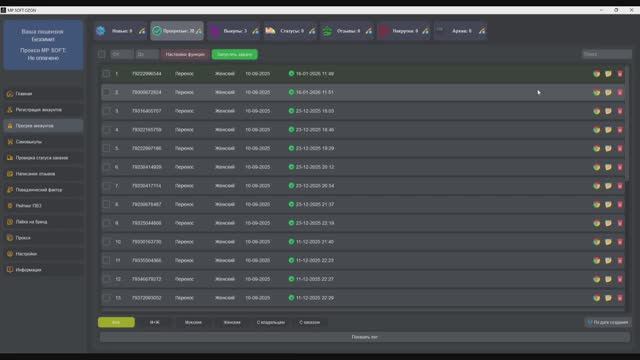This screenshot has height=360, width=640.
Task: Switch to the Отзывы tab
Action: click(347, 31)
